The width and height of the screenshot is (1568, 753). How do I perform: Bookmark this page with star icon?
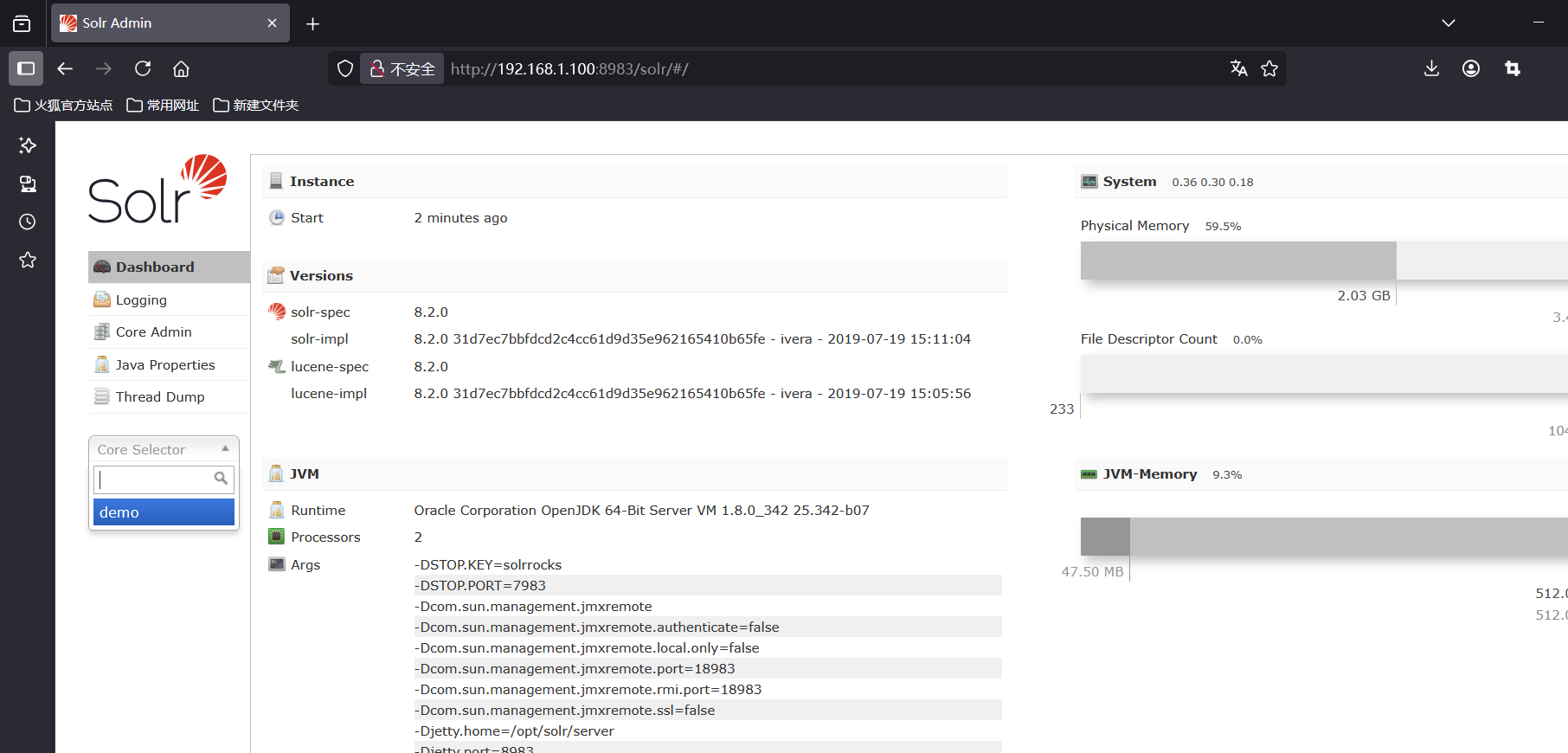(1269, 68)
